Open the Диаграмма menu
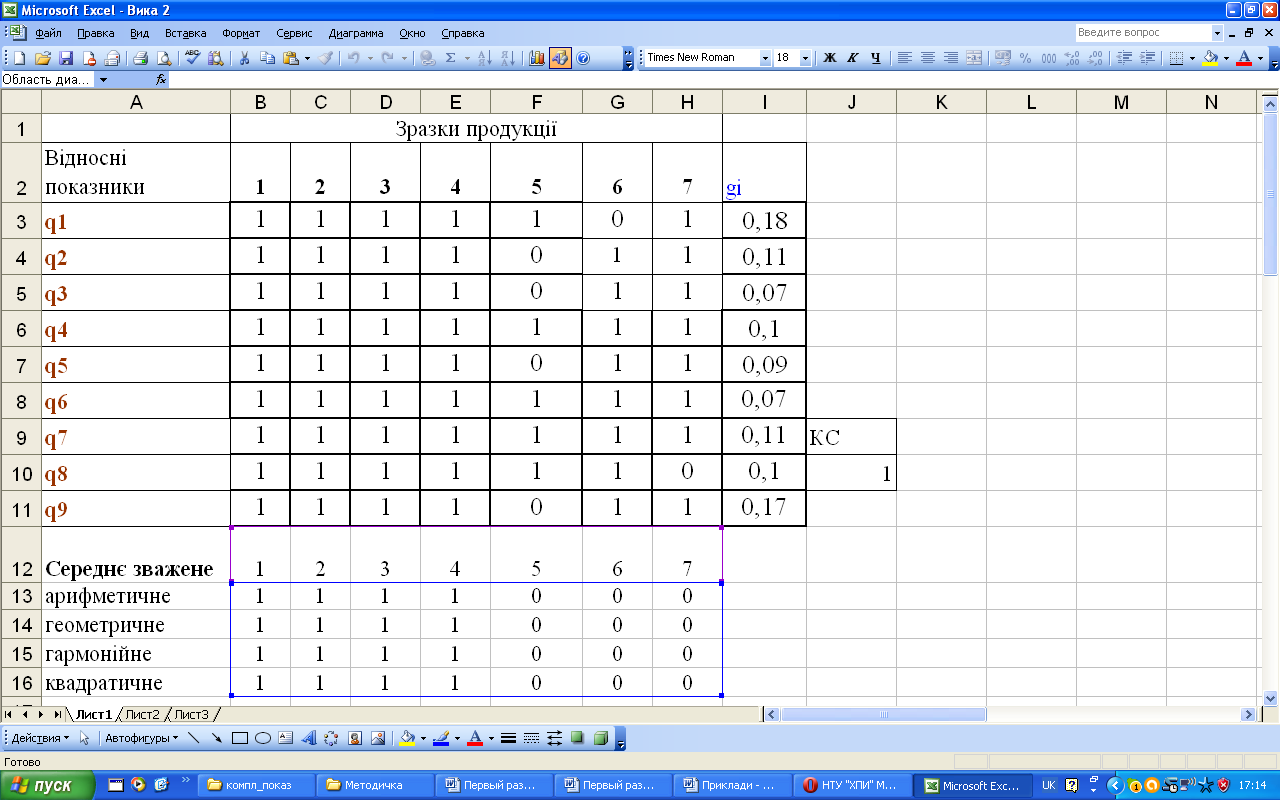The height and width of the screenshot is (800, 1280). [356, 33]
